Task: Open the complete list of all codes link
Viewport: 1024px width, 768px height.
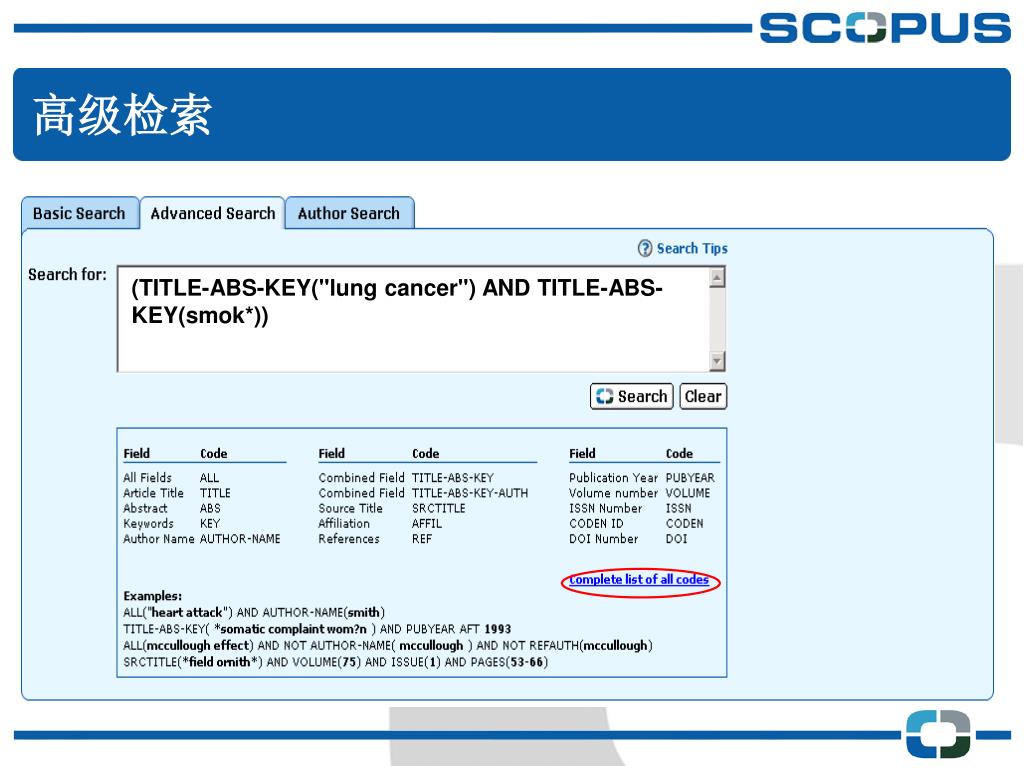Action: (639, 579)
